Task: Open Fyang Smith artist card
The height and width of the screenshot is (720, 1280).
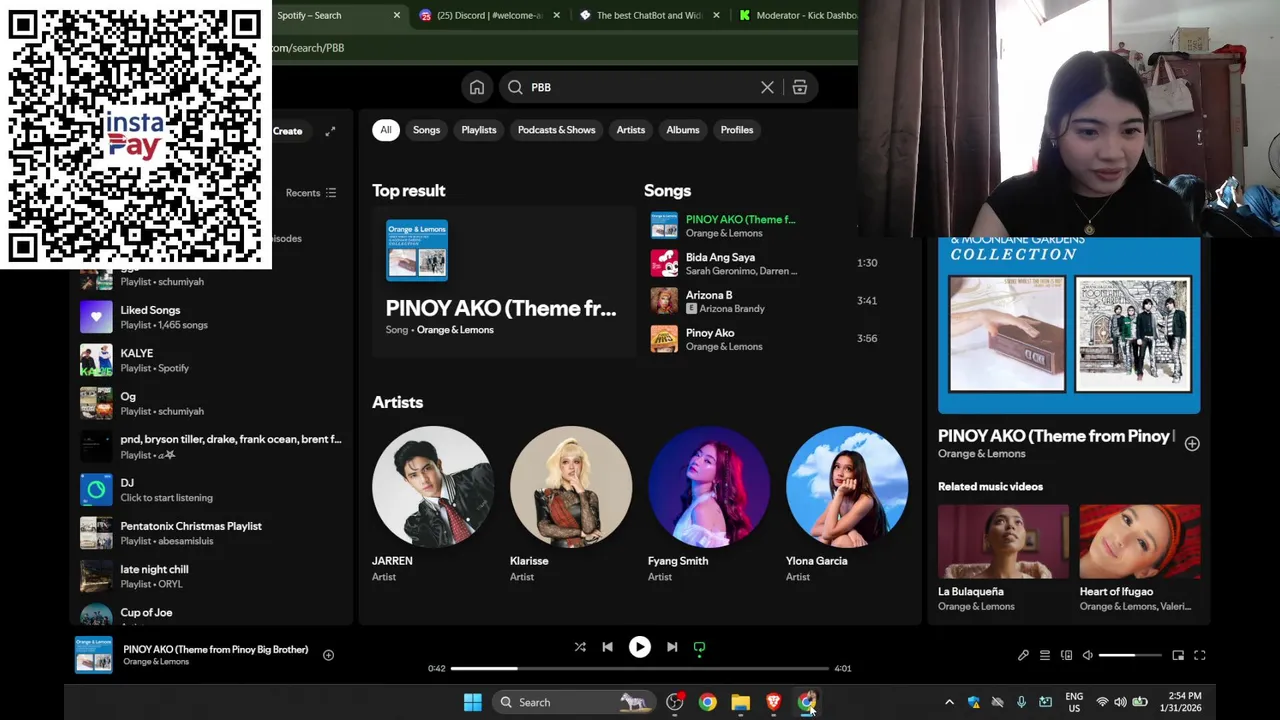Action: [x=709, y=506]
